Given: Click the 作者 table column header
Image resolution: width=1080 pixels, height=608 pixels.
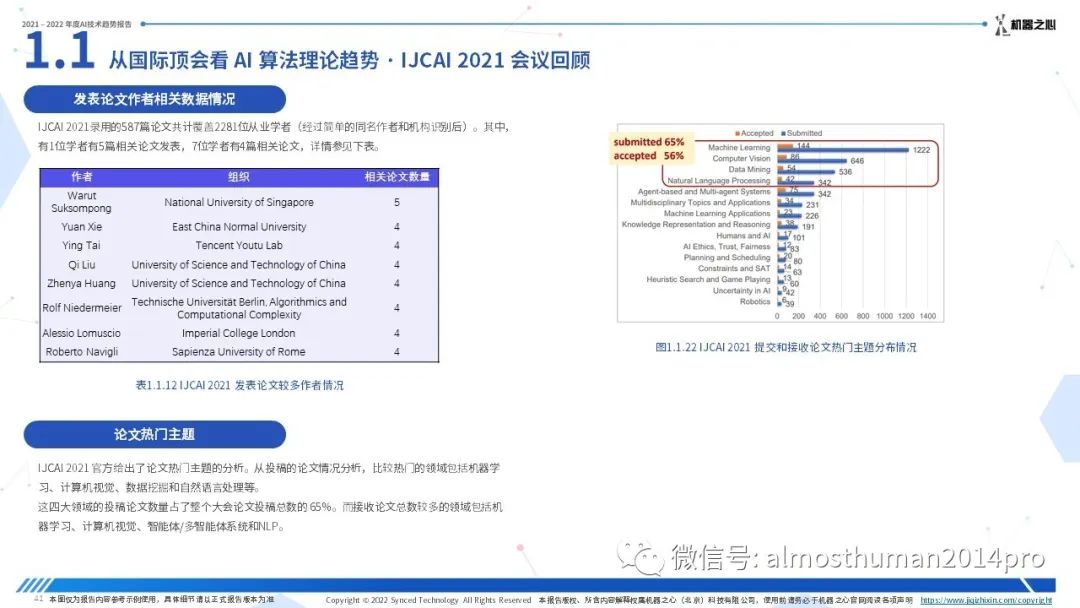Looking at the screenshot, I should (x=81, y=178).
